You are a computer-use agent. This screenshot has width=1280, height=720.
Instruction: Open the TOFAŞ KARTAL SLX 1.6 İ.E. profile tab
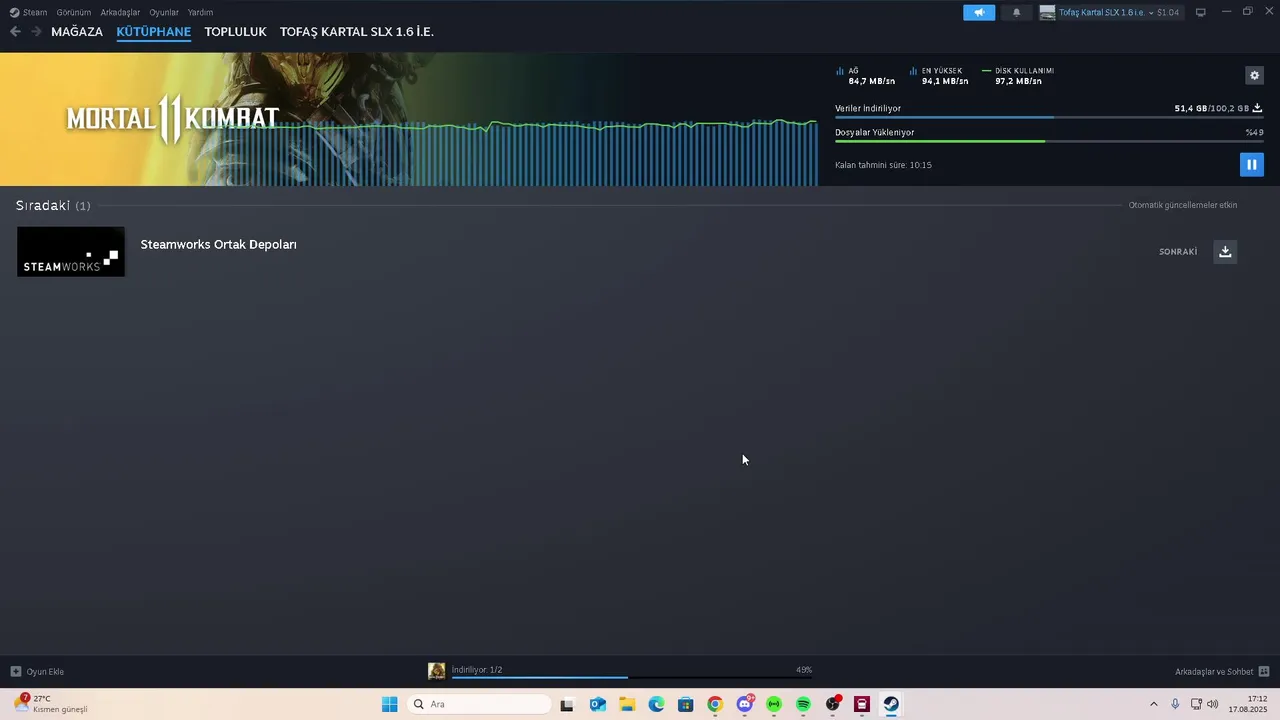(x=357, y=31)
